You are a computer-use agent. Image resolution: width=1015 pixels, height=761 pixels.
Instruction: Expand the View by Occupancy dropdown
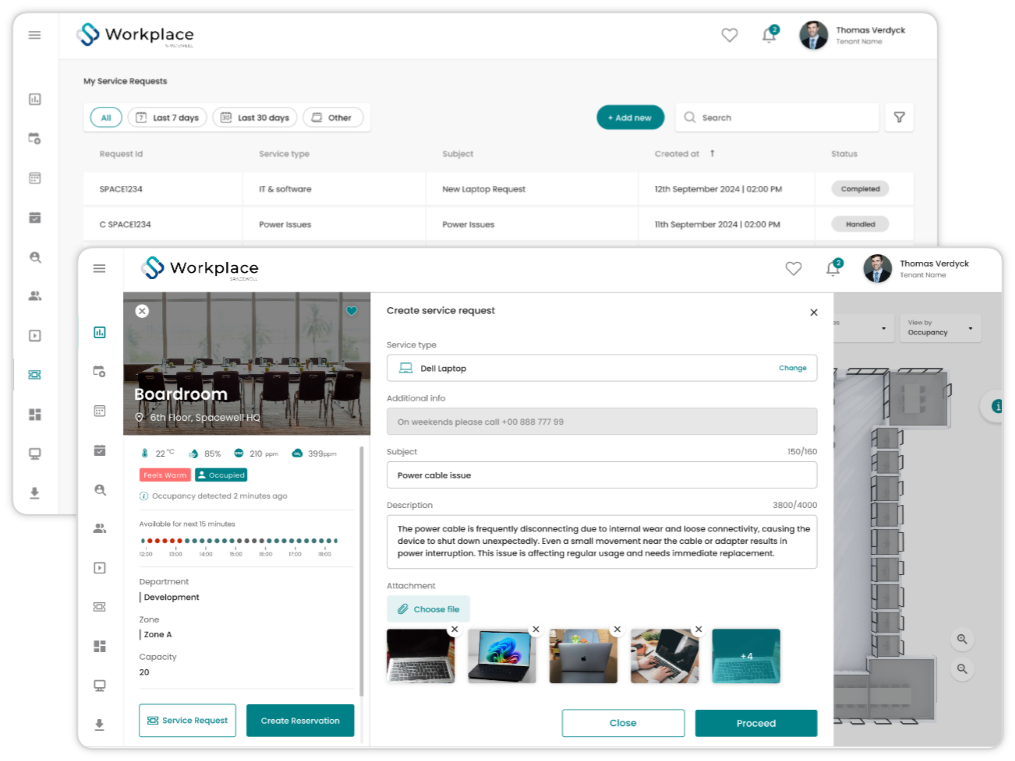(940, 328)
